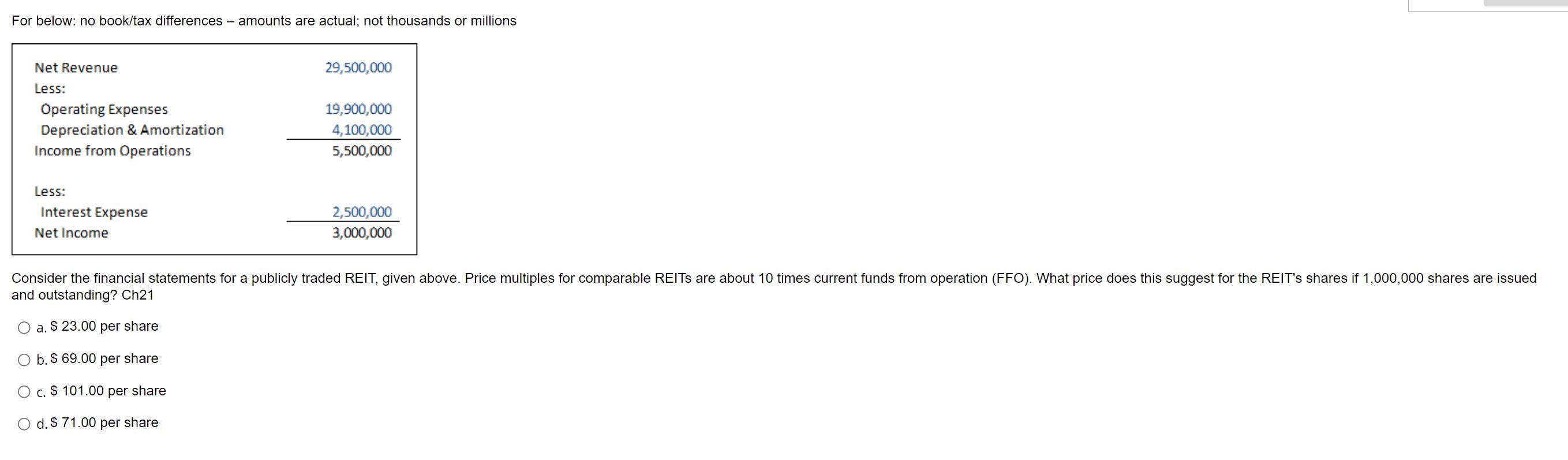Viewport: 1568px width, 460px height.
Task: Click the Interest Expense figure 2,500,000
Action: 362,212
